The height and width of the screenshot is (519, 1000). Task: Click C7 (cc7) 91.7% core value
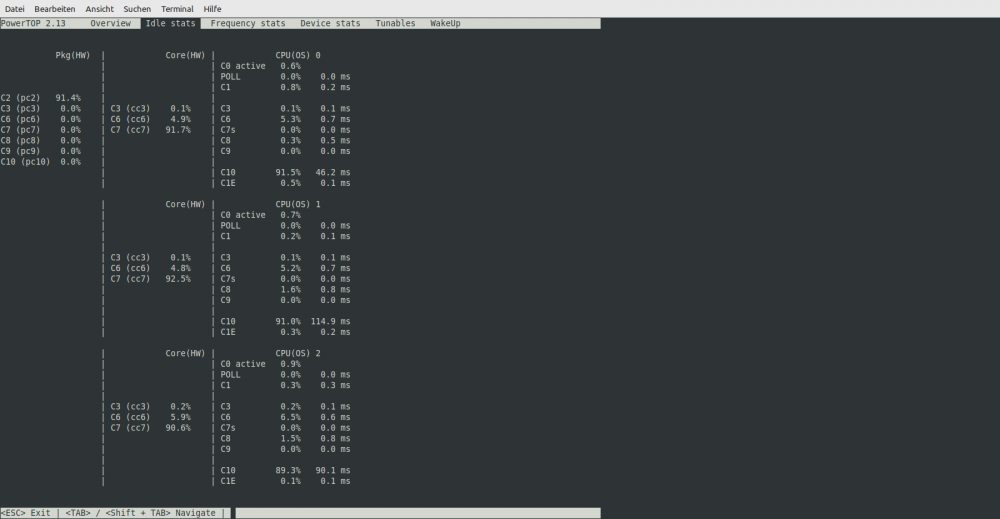(151, 130)
